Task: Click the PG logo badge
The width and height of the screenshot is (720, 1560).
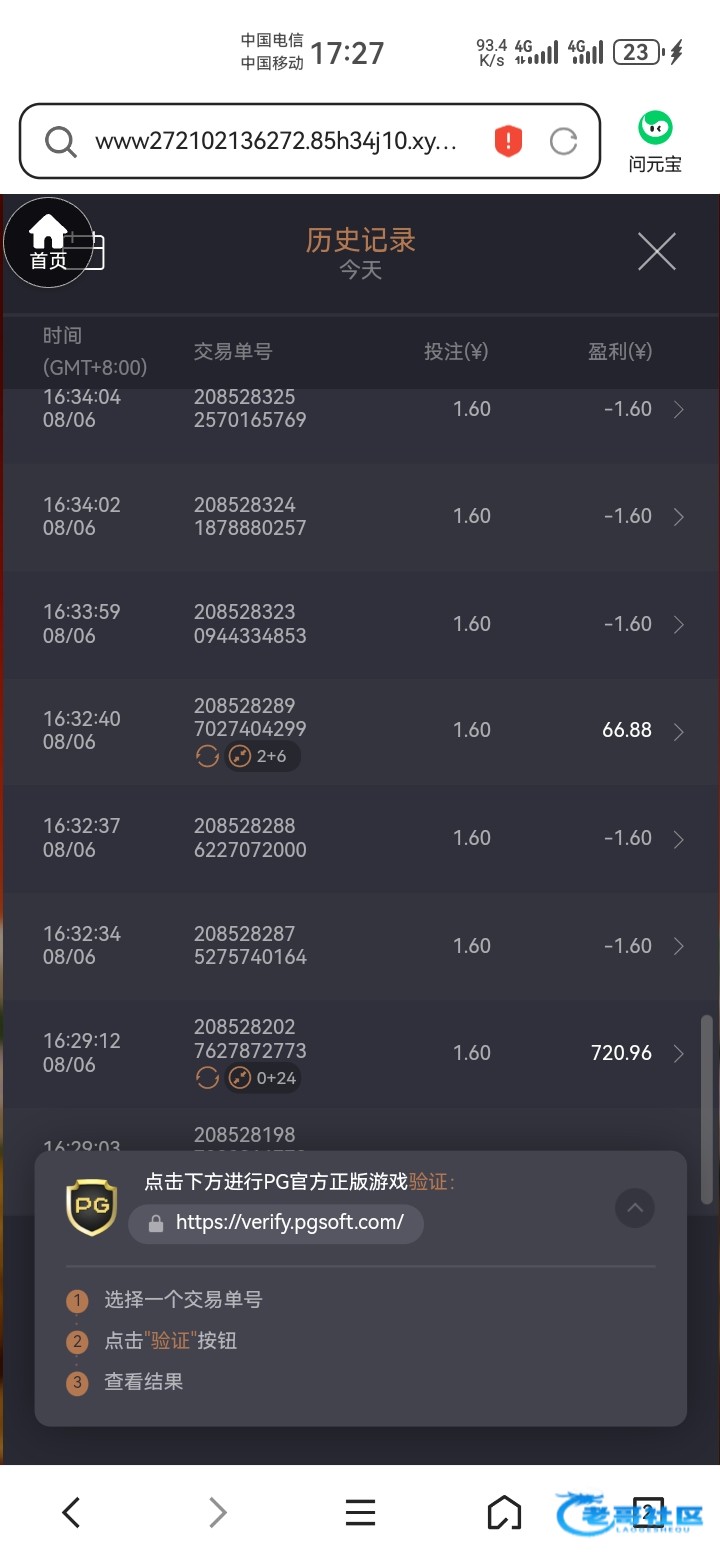Action: click(91, 1206)
